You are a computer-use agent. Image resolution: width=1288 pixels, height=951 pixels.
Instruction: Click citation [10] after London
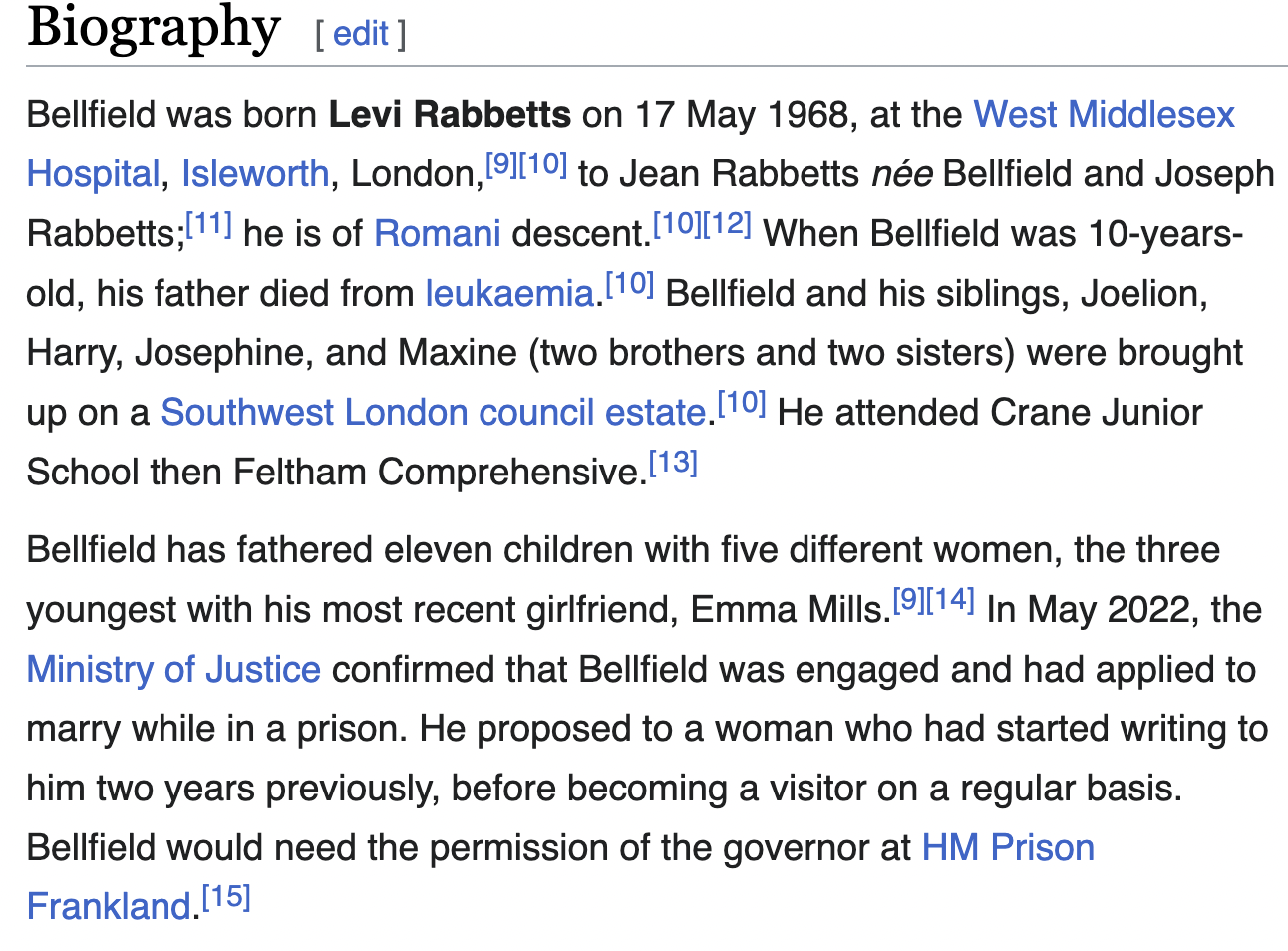543,164
